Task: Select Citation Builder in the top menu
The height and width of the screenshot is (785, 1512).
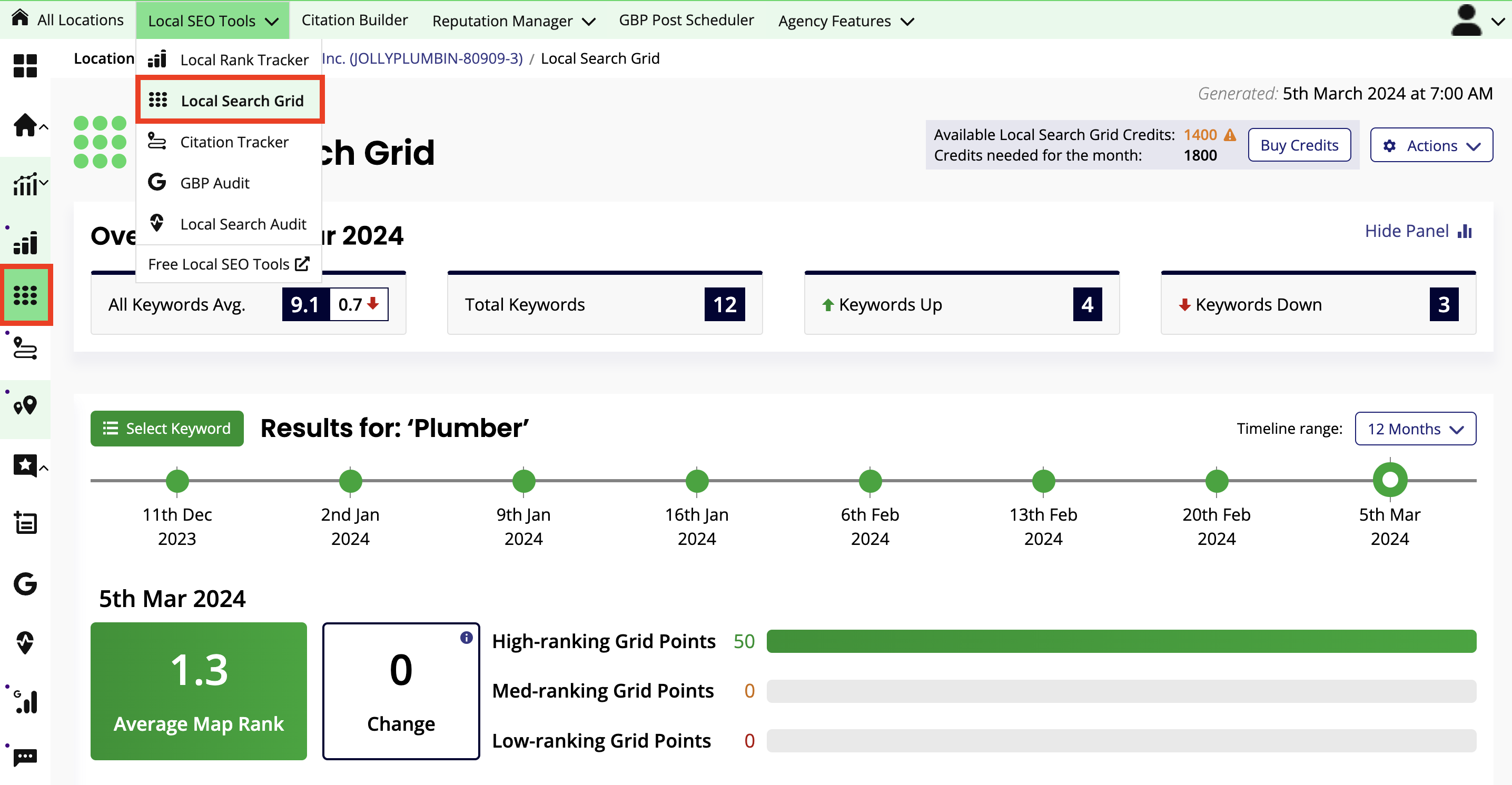Action: pos(354,19)
